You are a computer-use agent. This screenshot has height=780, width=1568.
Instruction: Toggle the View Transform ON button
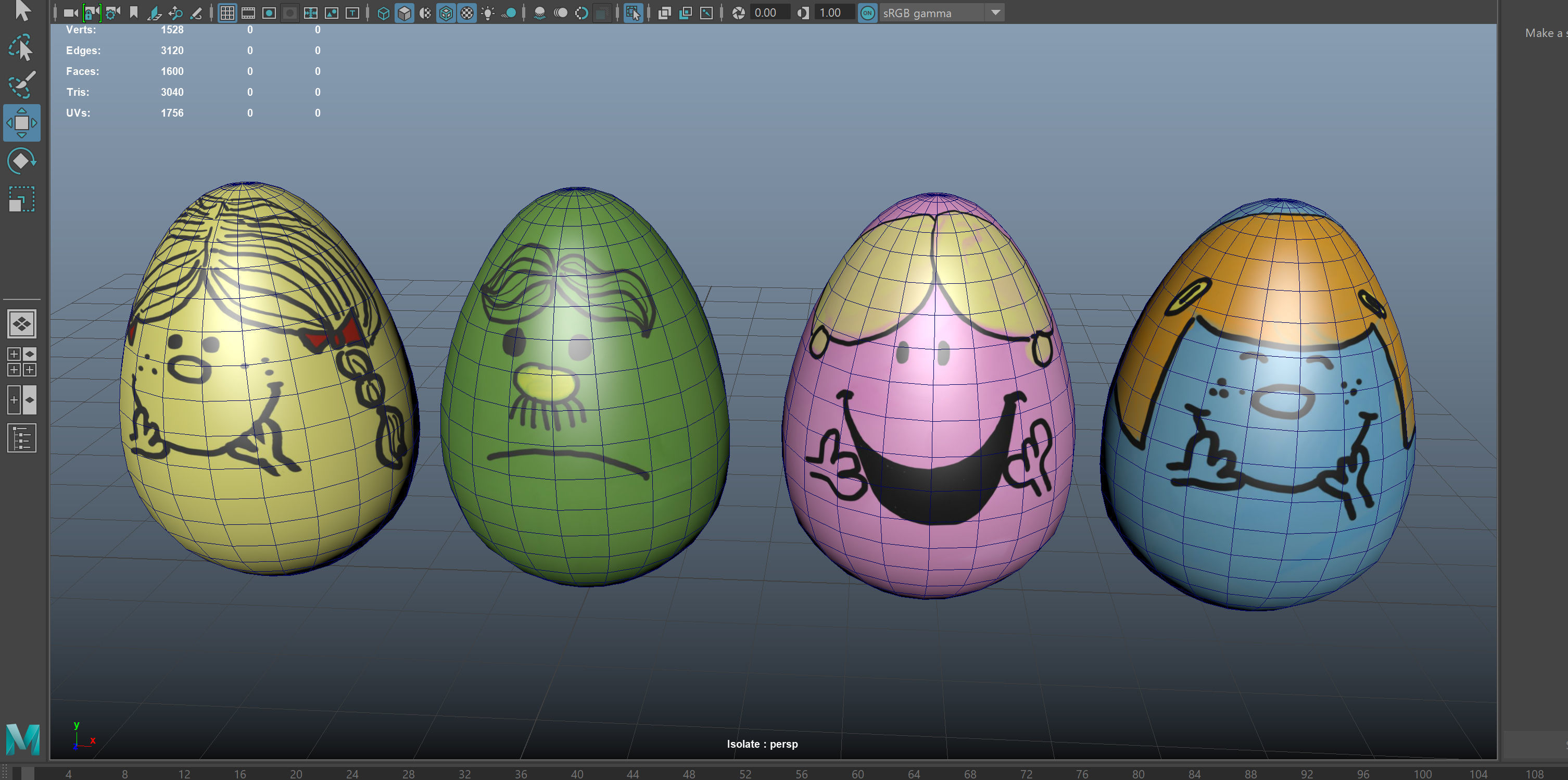(x=867, y=13)
